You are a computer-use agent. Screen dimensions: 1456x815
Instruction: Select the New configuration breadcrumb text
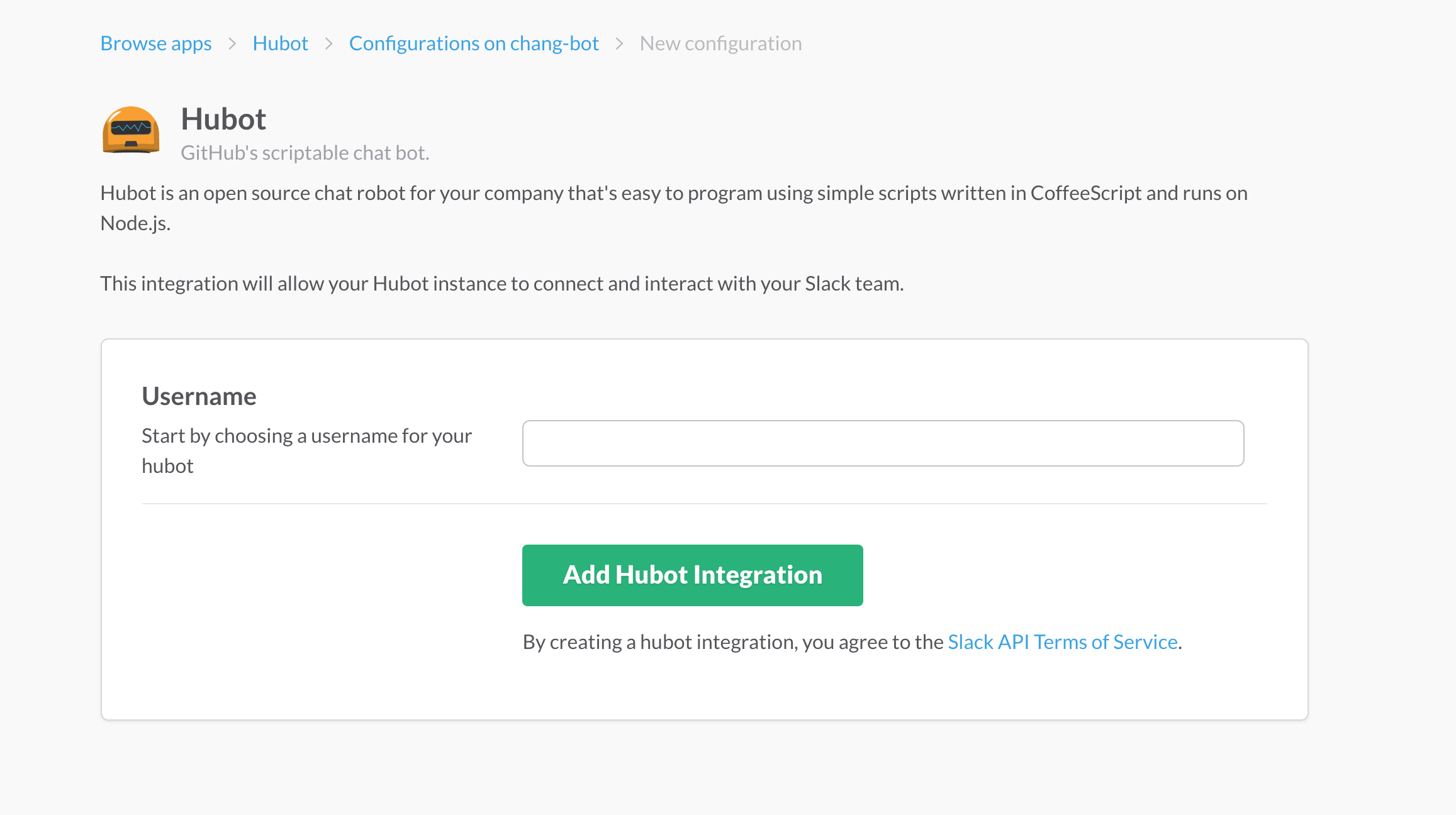[x=720, y=43]
